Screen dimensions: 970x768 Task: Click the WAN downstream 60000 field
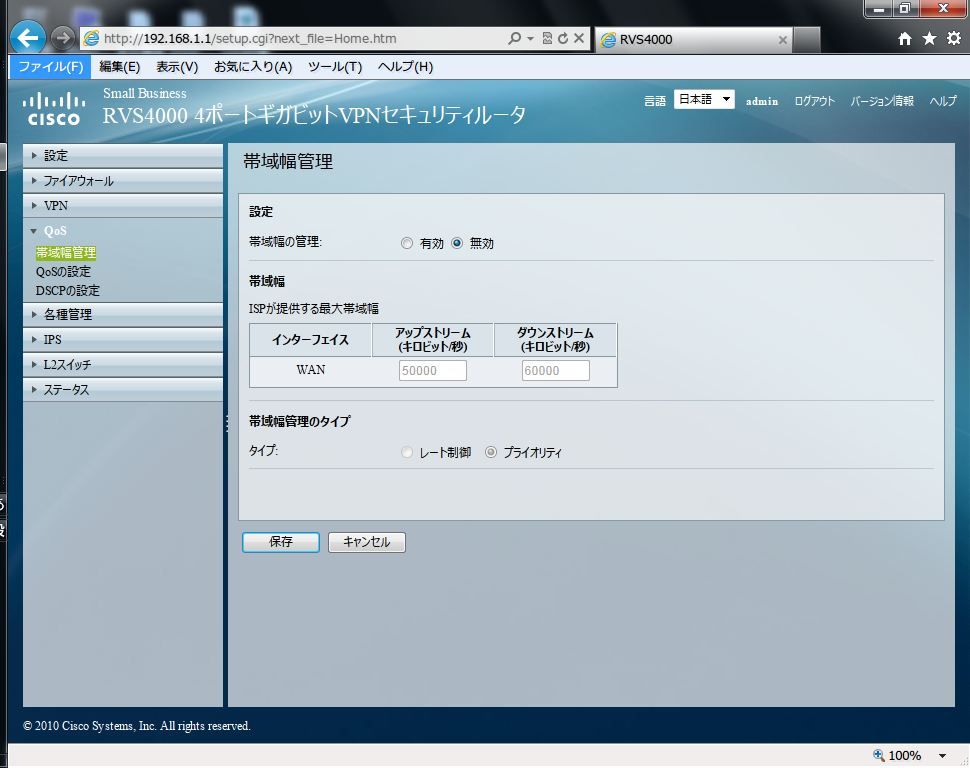click(556, 371)
